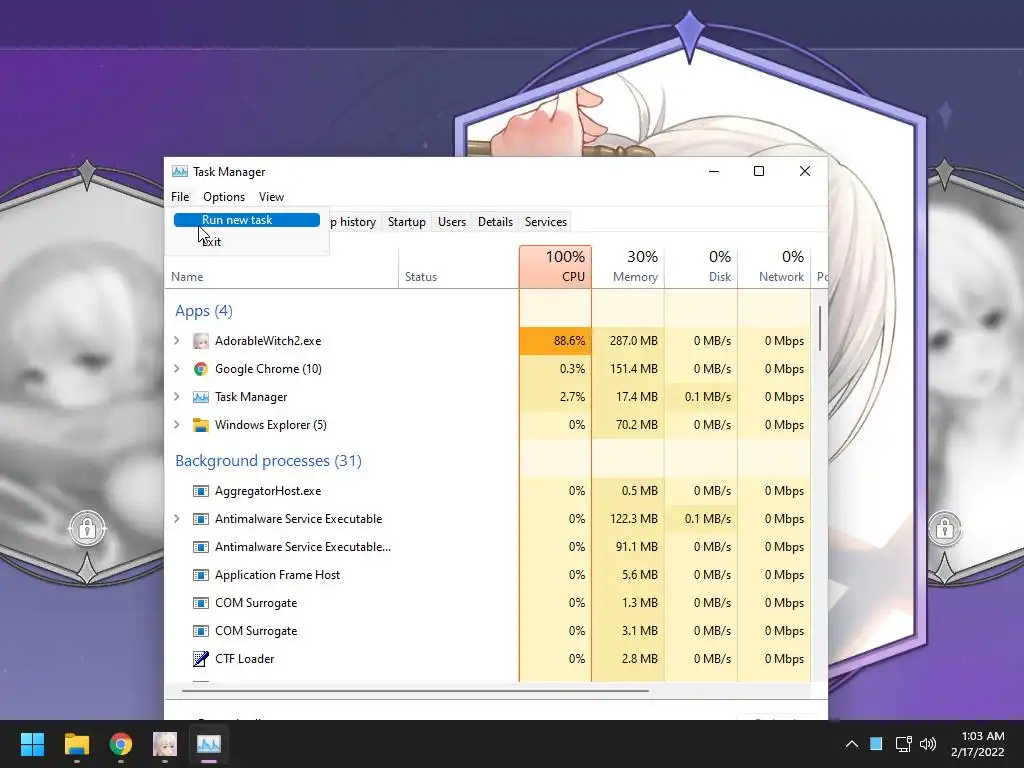Click the Task Manager process row icon
The image size is (1024, 768).
click(x=200, y=397)
